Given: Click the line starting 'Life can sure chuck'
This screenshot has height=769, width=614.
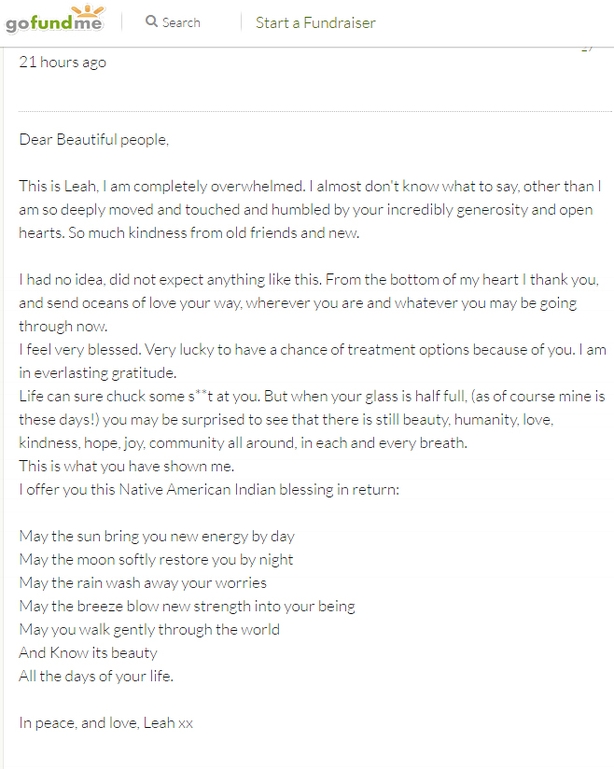Looking at the screenshot, I should (312, 396).
